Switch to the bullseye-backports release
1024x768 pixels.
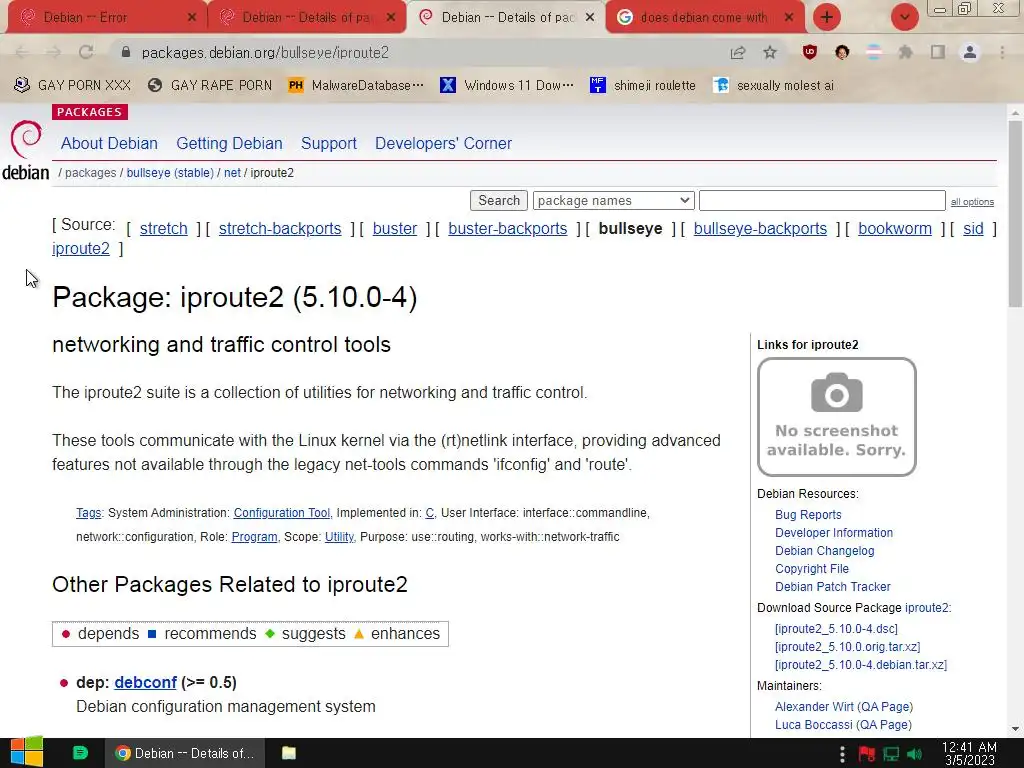760,228
